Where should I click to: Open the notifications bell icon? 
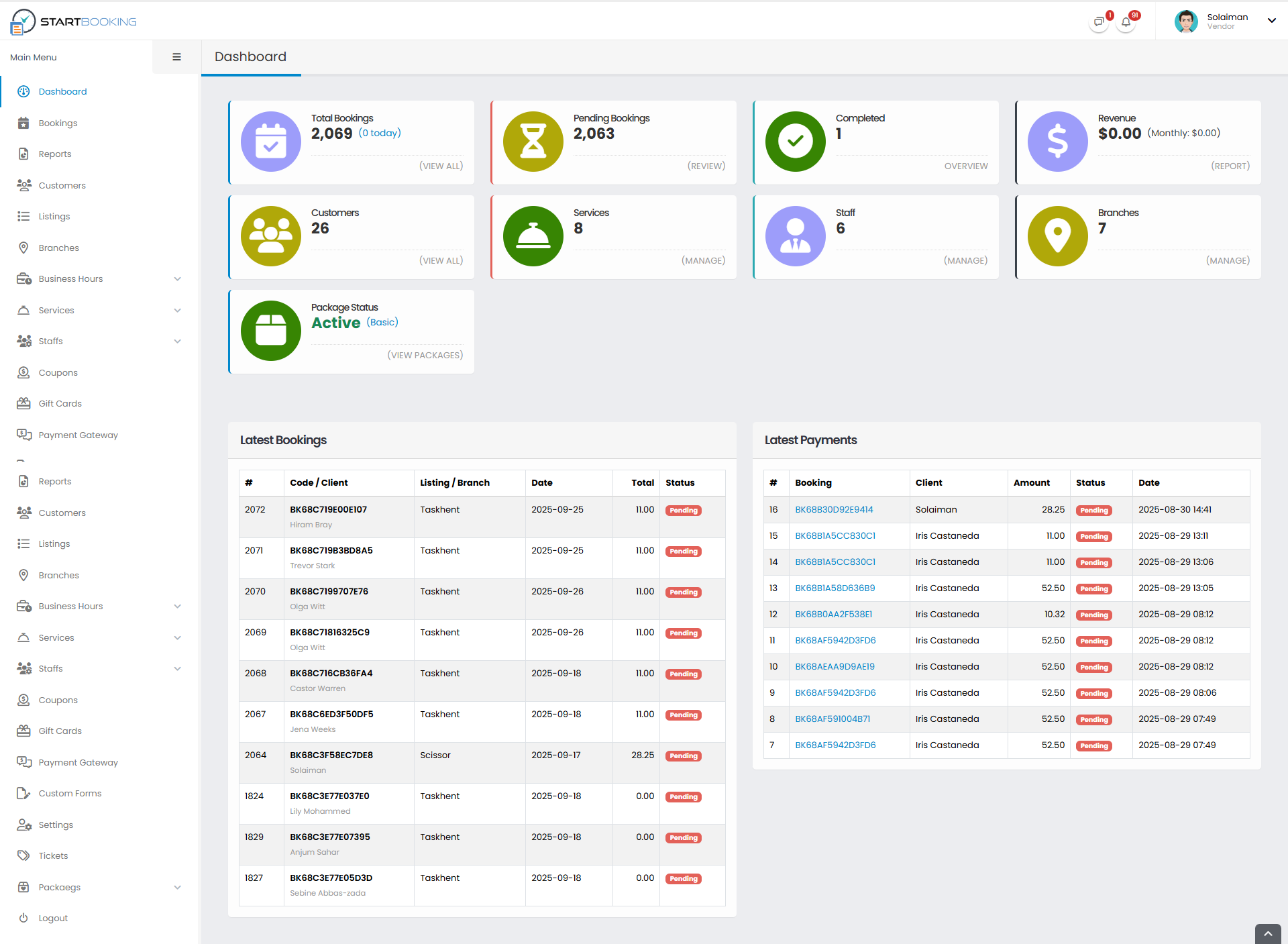(x=1126, y=22)
